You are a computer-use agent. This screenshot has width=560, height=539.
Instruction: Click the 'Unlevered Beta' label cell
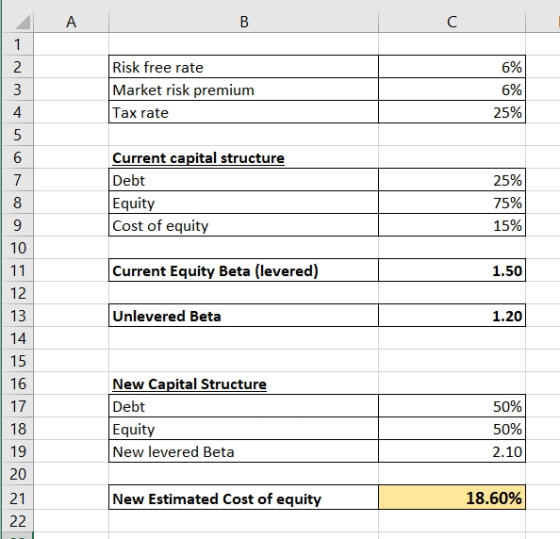(x=244, y=316)
